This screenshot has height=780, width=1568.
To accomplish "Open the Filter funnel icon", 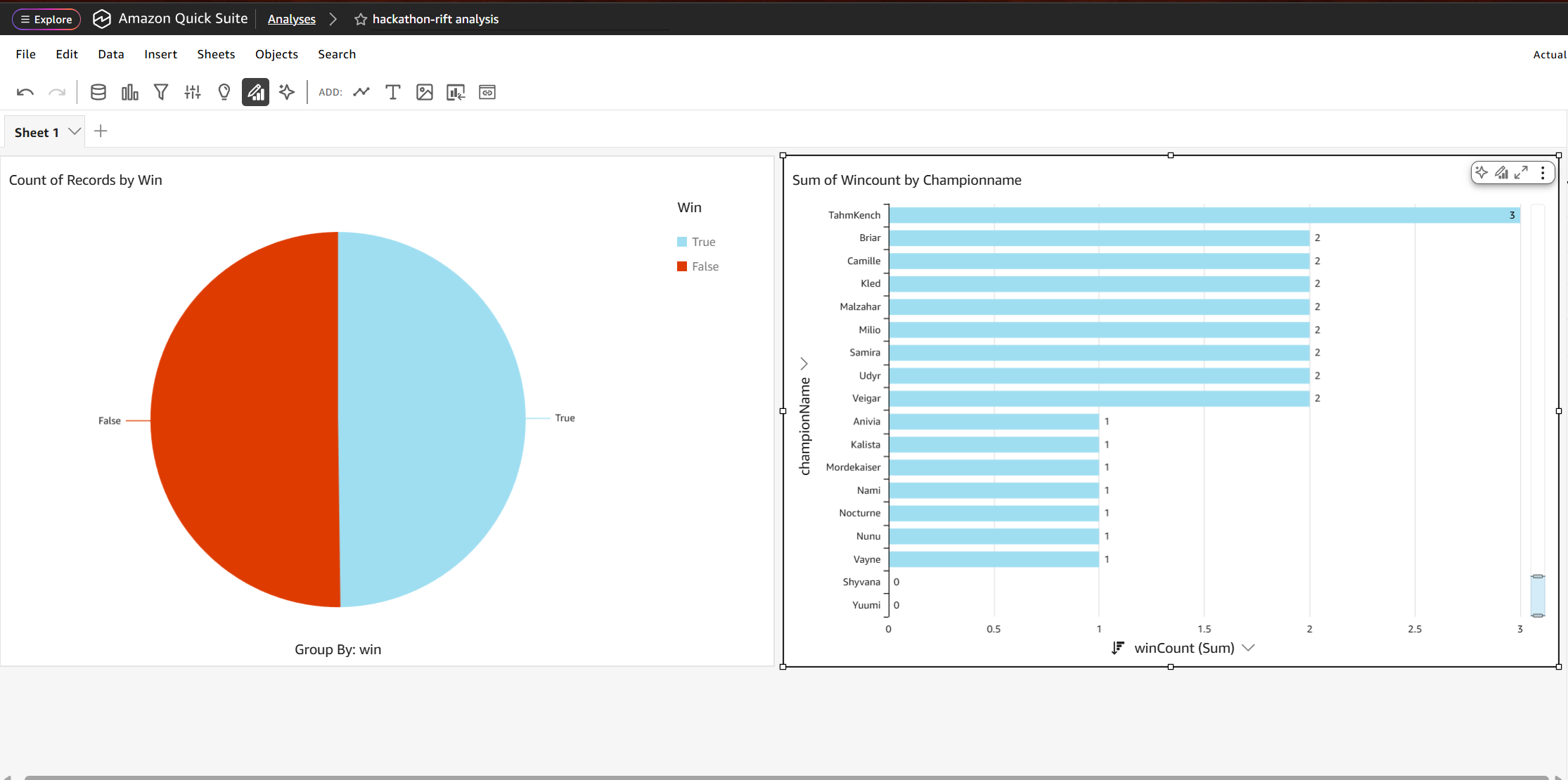I will 161,92.
